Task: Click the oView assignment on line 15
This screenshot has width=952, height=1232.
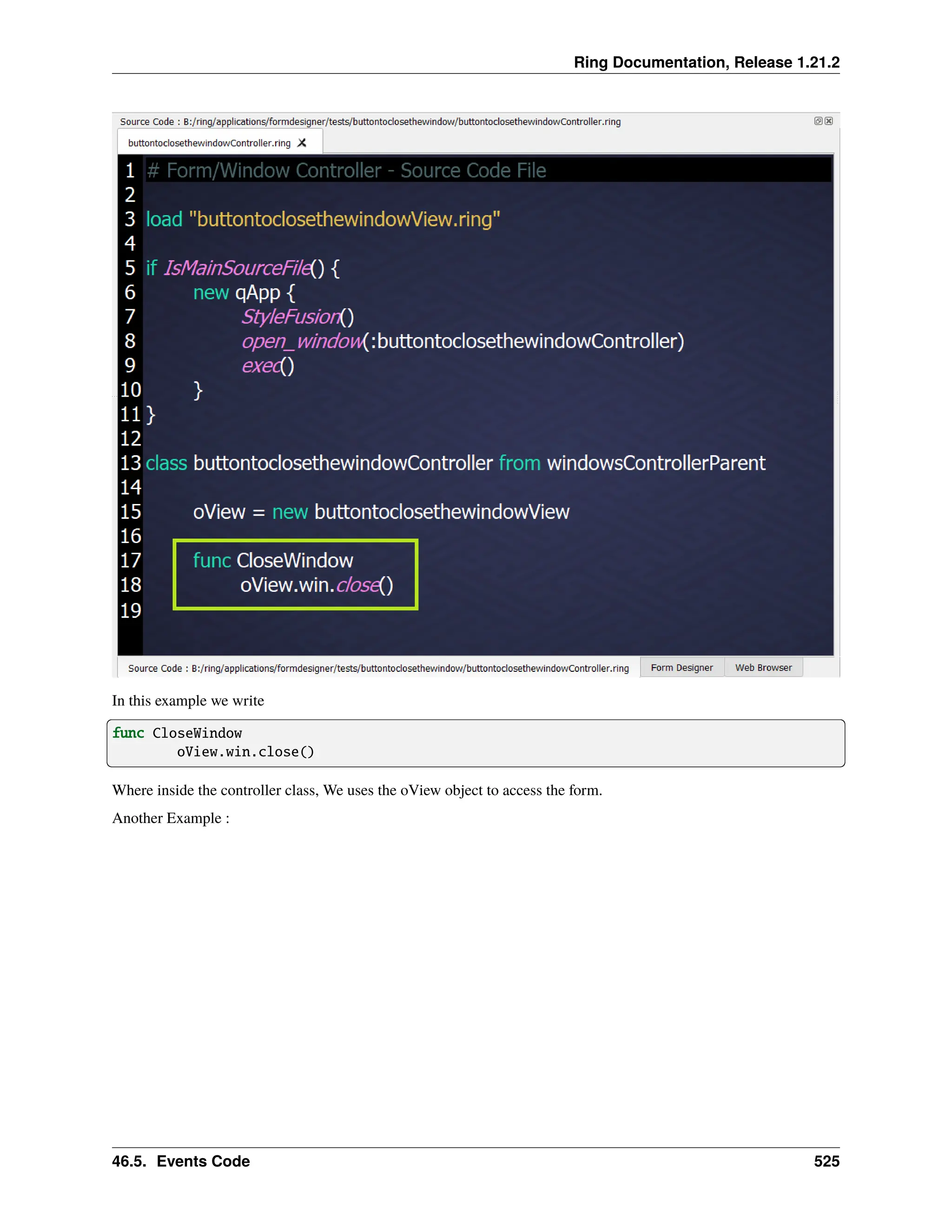Action: click(381, 512)
